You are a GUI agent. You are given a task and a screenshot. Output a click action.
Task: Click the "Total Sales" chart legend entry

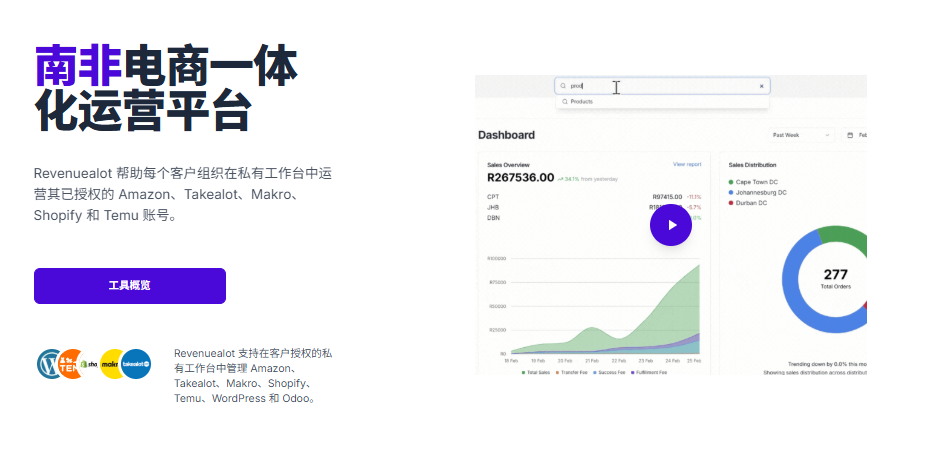pyautogui.click(x=536, y=372)
